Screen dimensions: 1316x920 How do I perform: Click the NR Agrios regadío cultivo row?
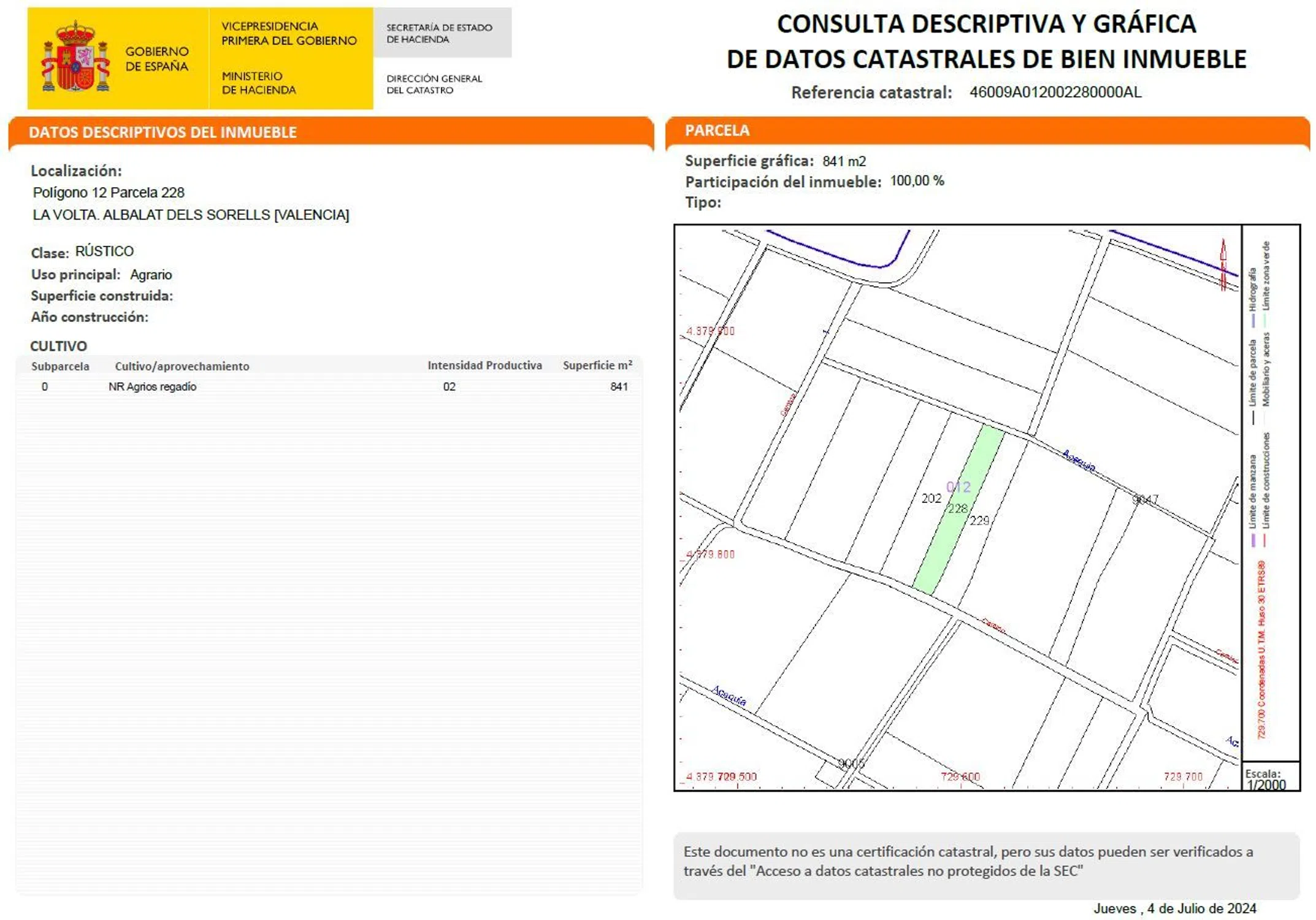(152, 387)
